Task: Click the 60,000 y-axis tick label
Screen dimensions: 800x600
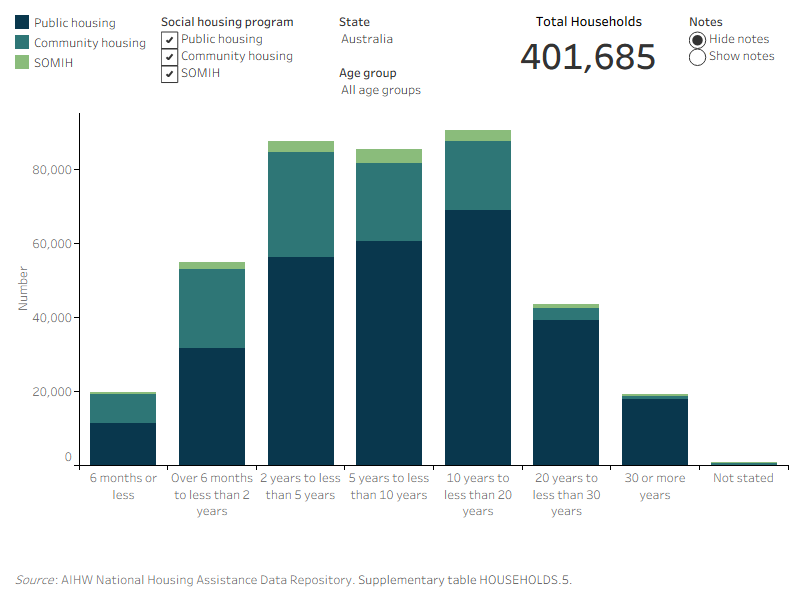Action: tap(52, 244)
